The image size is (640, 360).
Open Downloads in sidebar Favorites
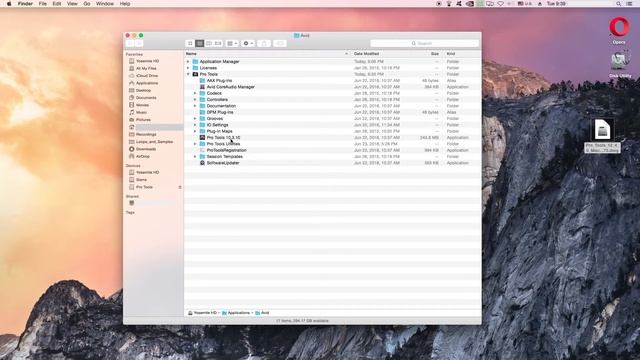[x=146, y=149]
